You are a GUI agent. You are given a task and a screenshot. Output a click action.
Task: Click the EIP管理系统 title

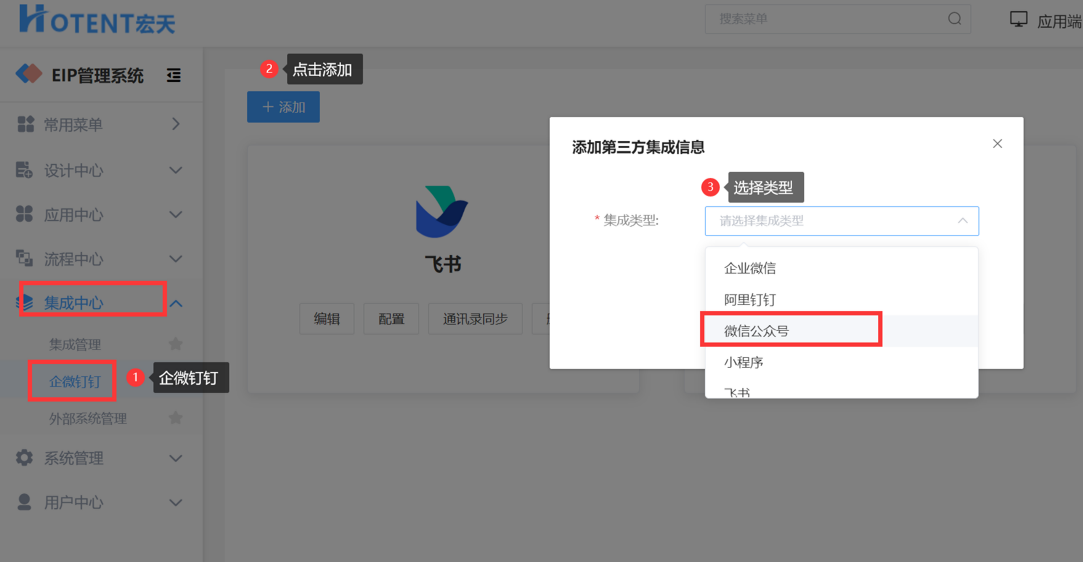coord(97,75)
